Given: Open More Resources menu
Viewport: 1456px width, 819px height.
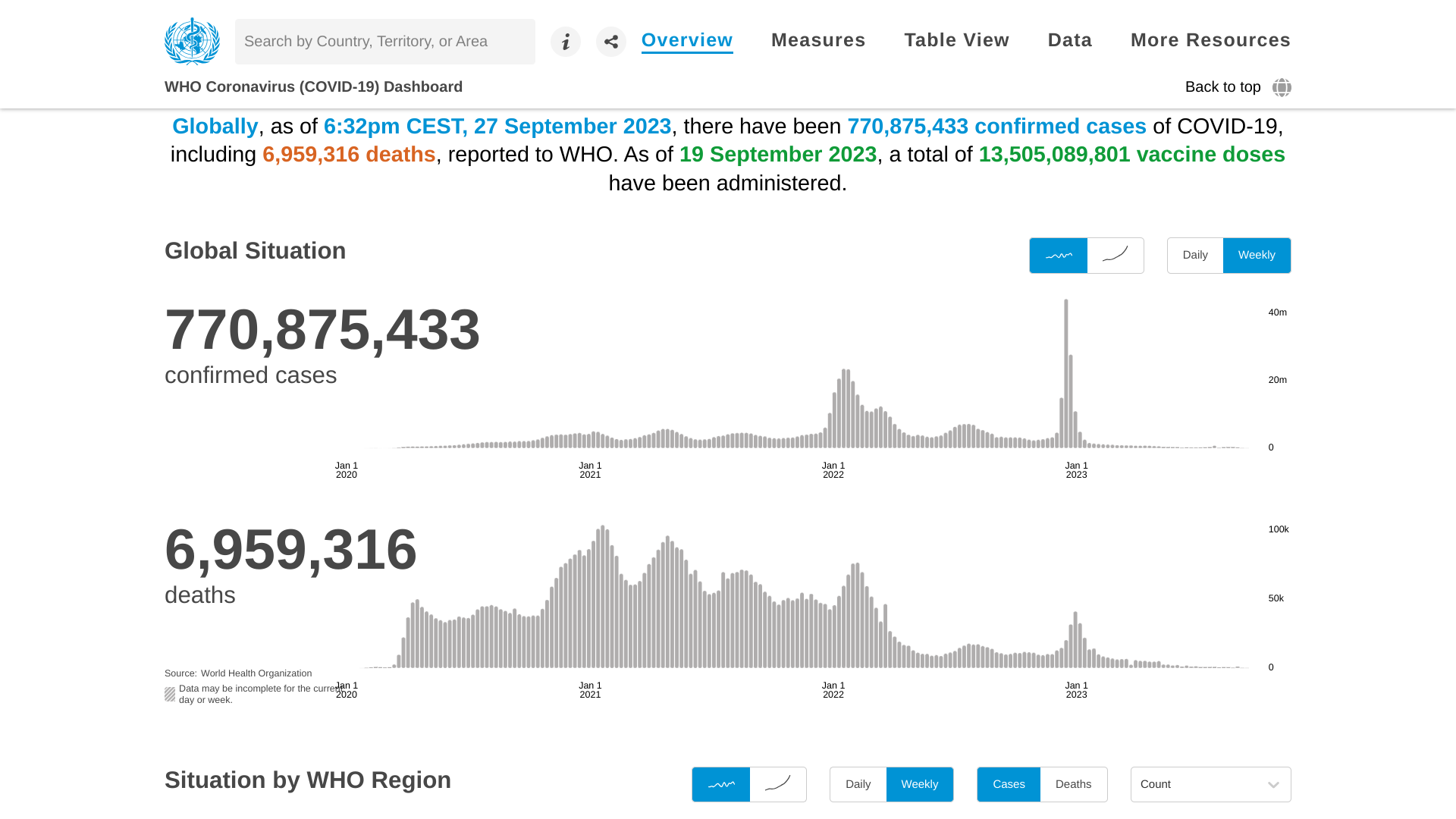Looking at the screenshot, I should [1210, 40].
